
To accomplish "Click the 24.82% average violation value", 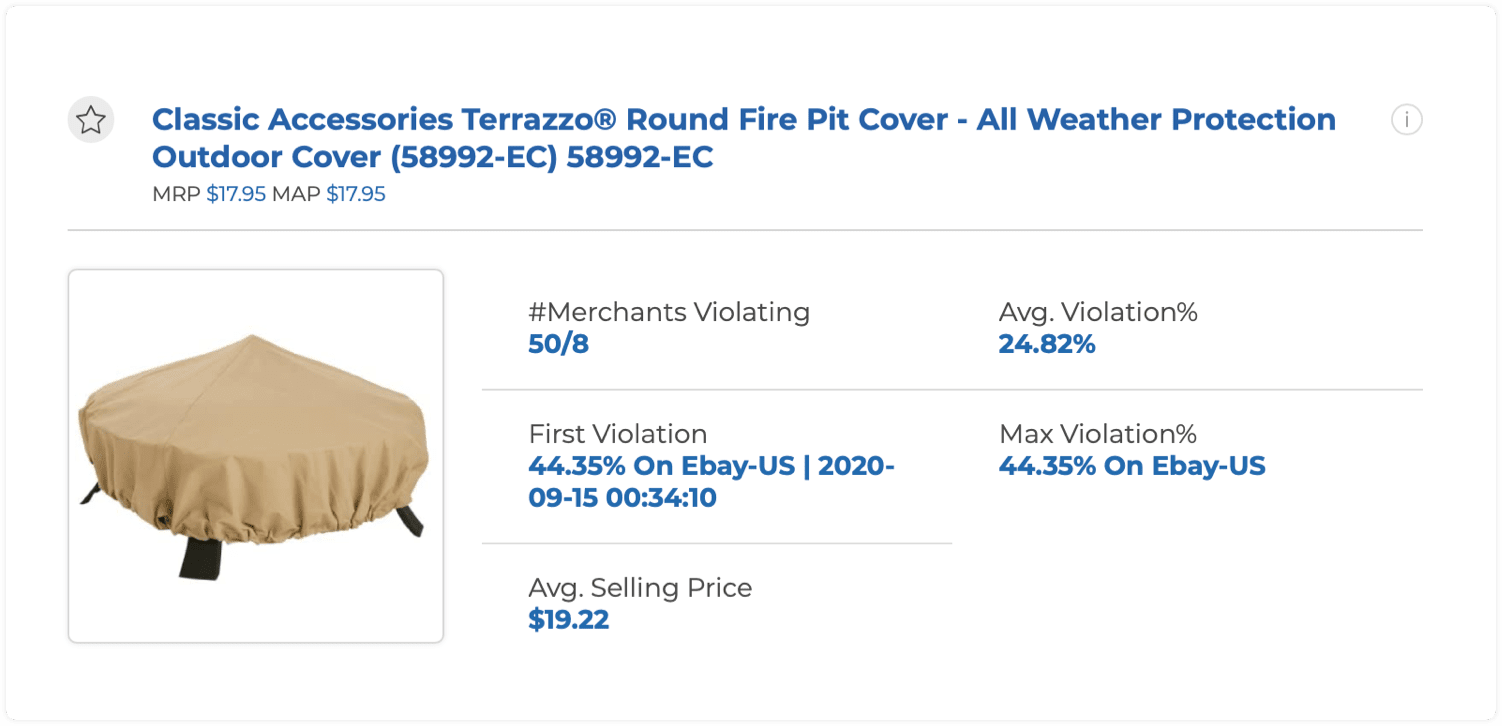I will coord(1046,345).
